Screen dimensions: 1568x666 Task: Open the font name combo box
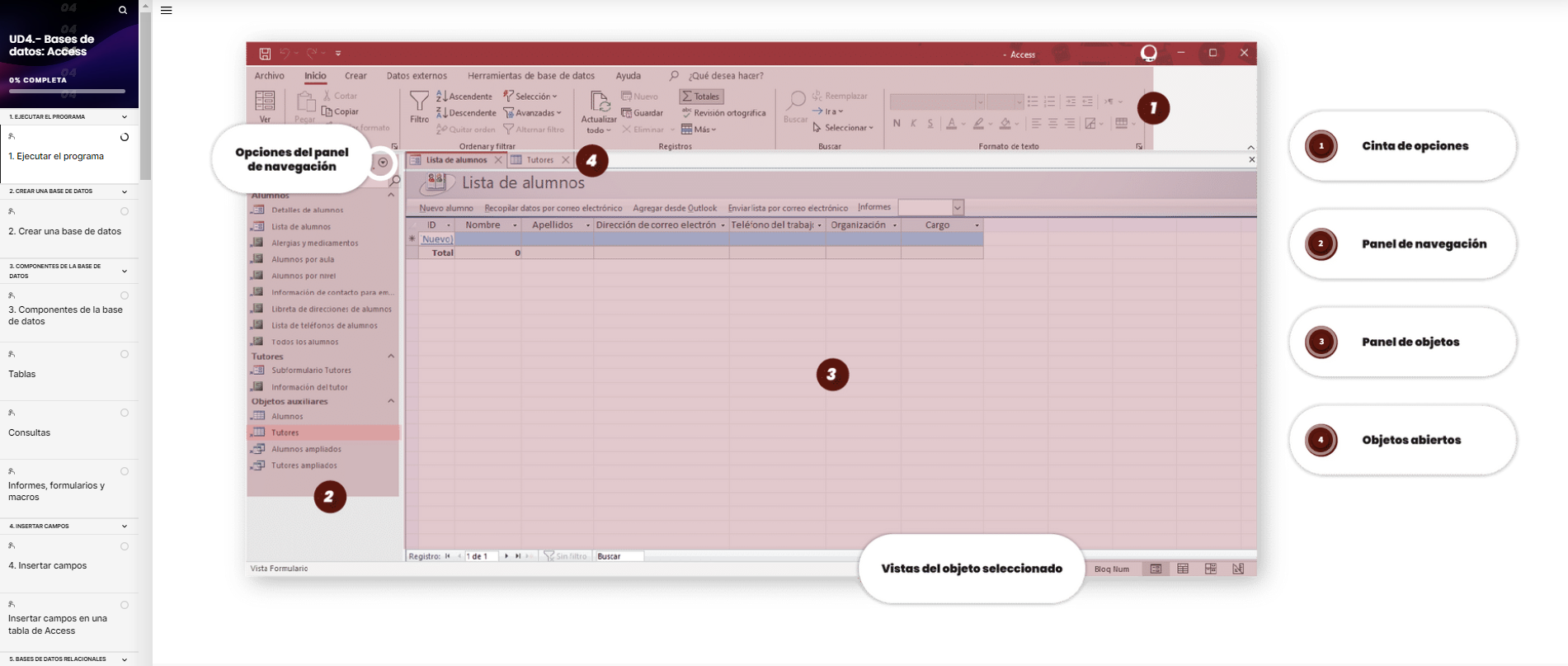[x=937, y=102]
